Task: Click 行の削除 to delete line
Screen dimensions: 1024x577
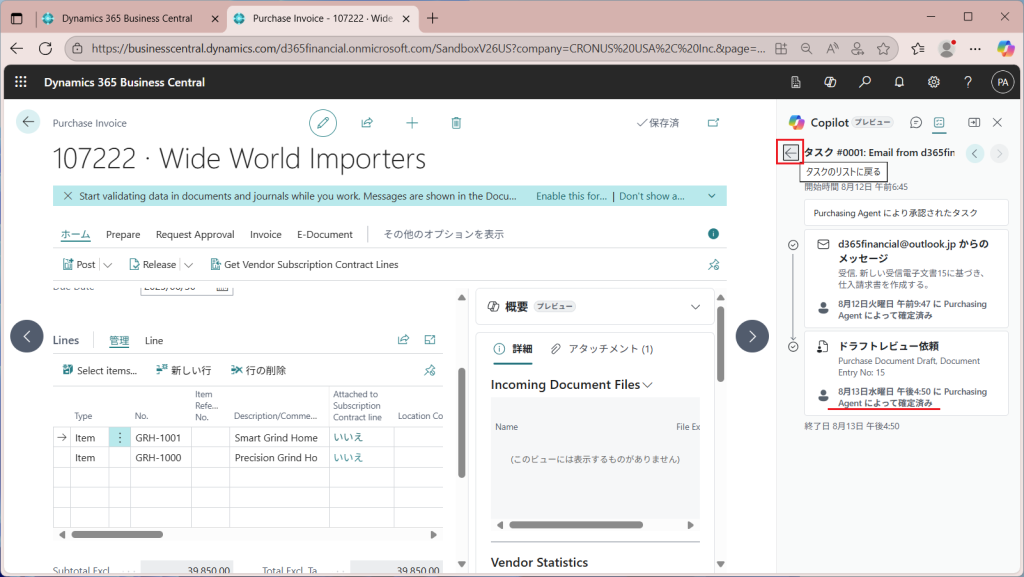Action: pyautogui.click(x=259, y=370)
